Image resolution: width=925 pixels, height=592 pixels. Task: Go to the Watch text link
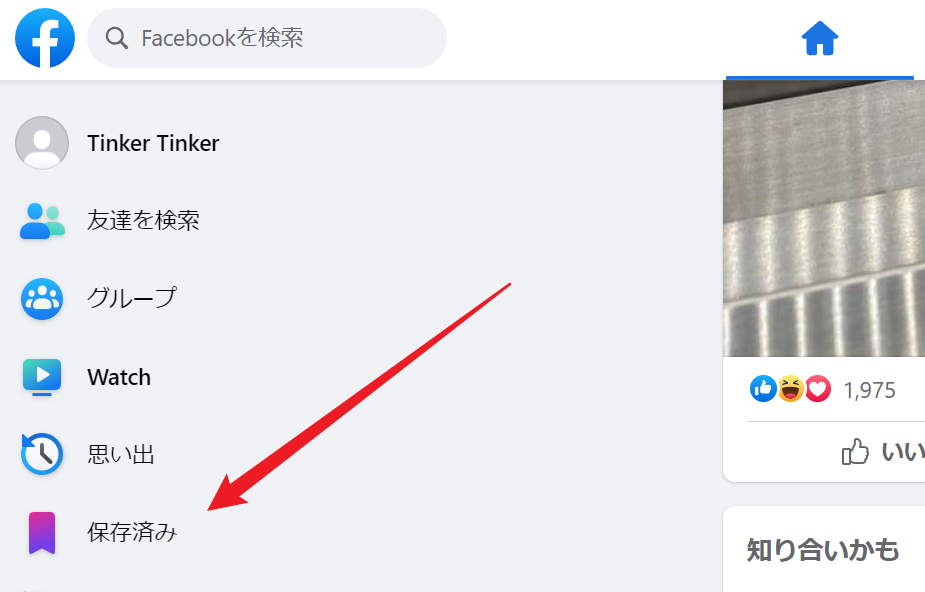click(x=119, y=377)
